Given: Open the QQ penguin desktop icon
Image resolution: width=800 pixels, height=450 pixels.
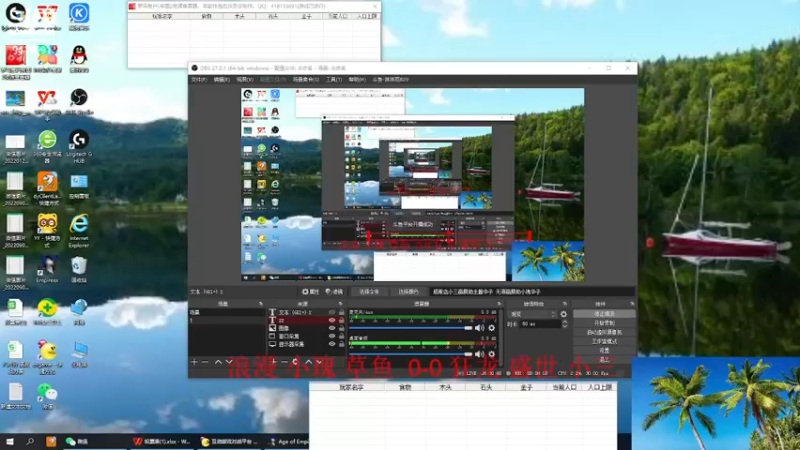Looking at the screenshot, I should point(79,58).
